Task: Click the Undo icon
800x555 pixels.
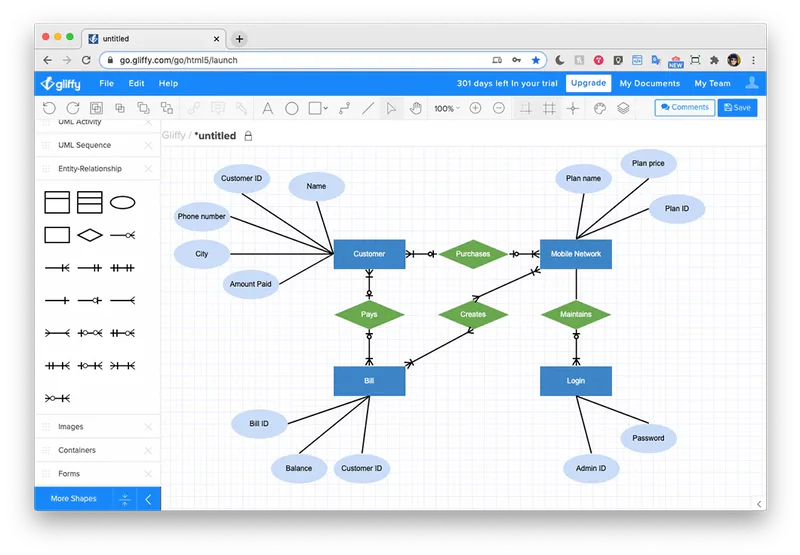Action: (x=49, y=108)
